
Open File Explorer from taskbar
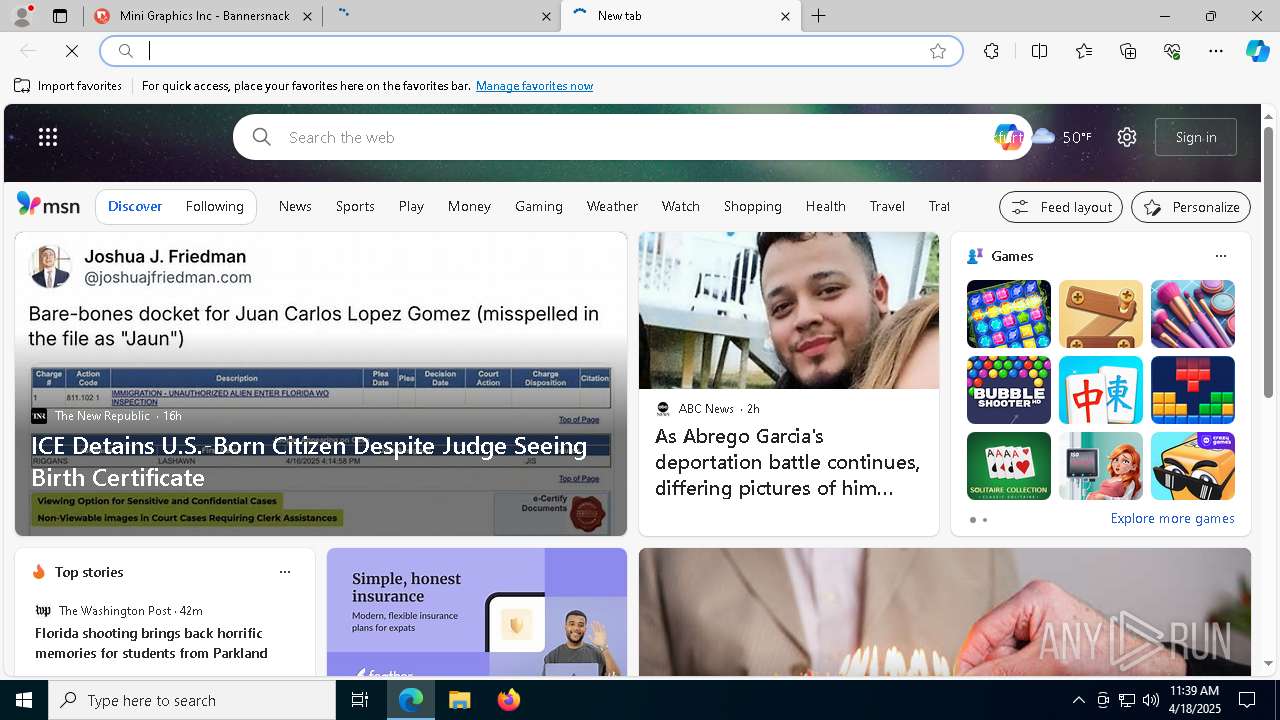point(459,700)
